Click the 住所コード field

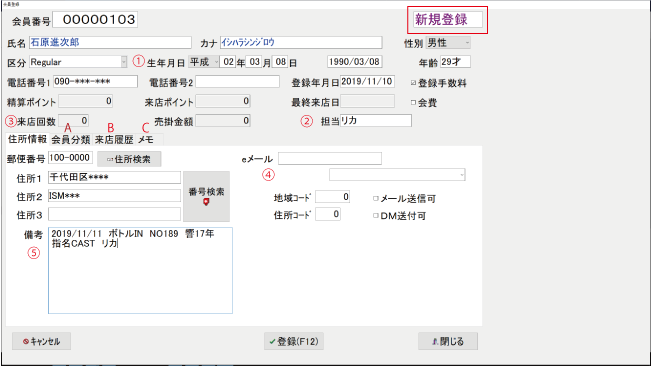[328, 215]
